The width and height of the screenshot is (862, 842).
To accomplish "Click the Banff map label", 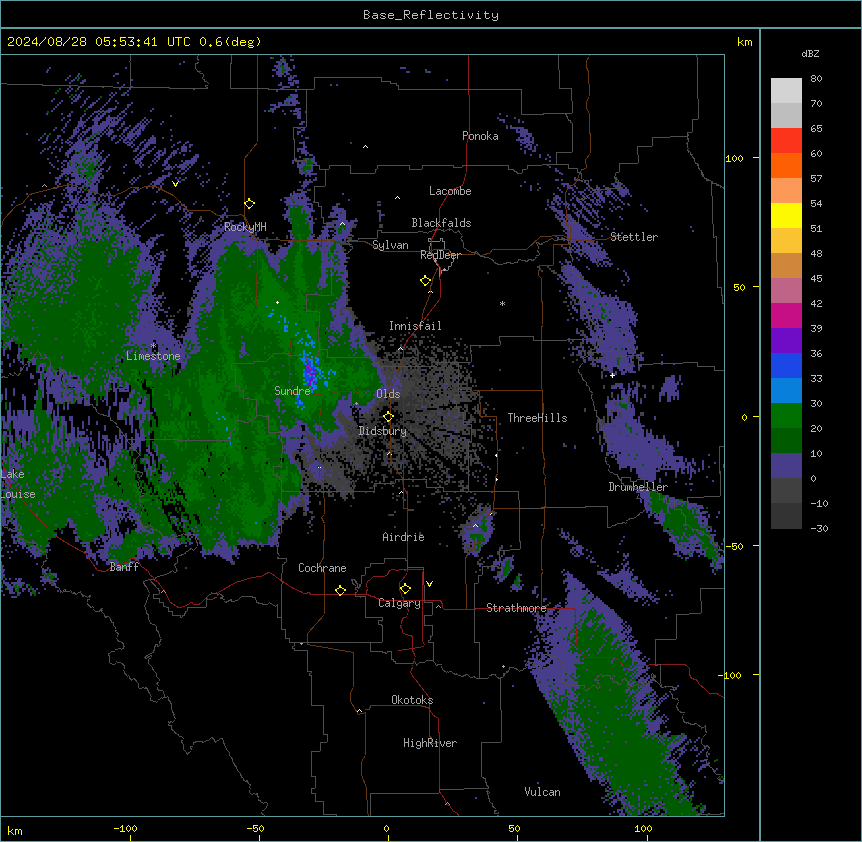I will coord(124,567).
